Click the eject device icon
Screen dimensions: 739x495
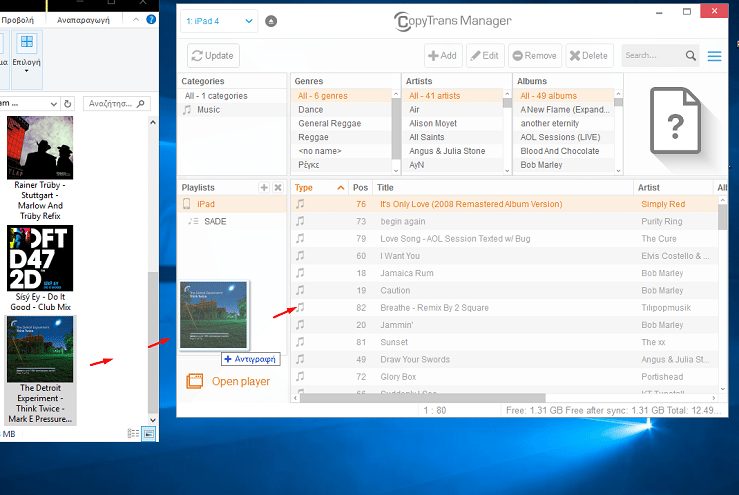273,21
